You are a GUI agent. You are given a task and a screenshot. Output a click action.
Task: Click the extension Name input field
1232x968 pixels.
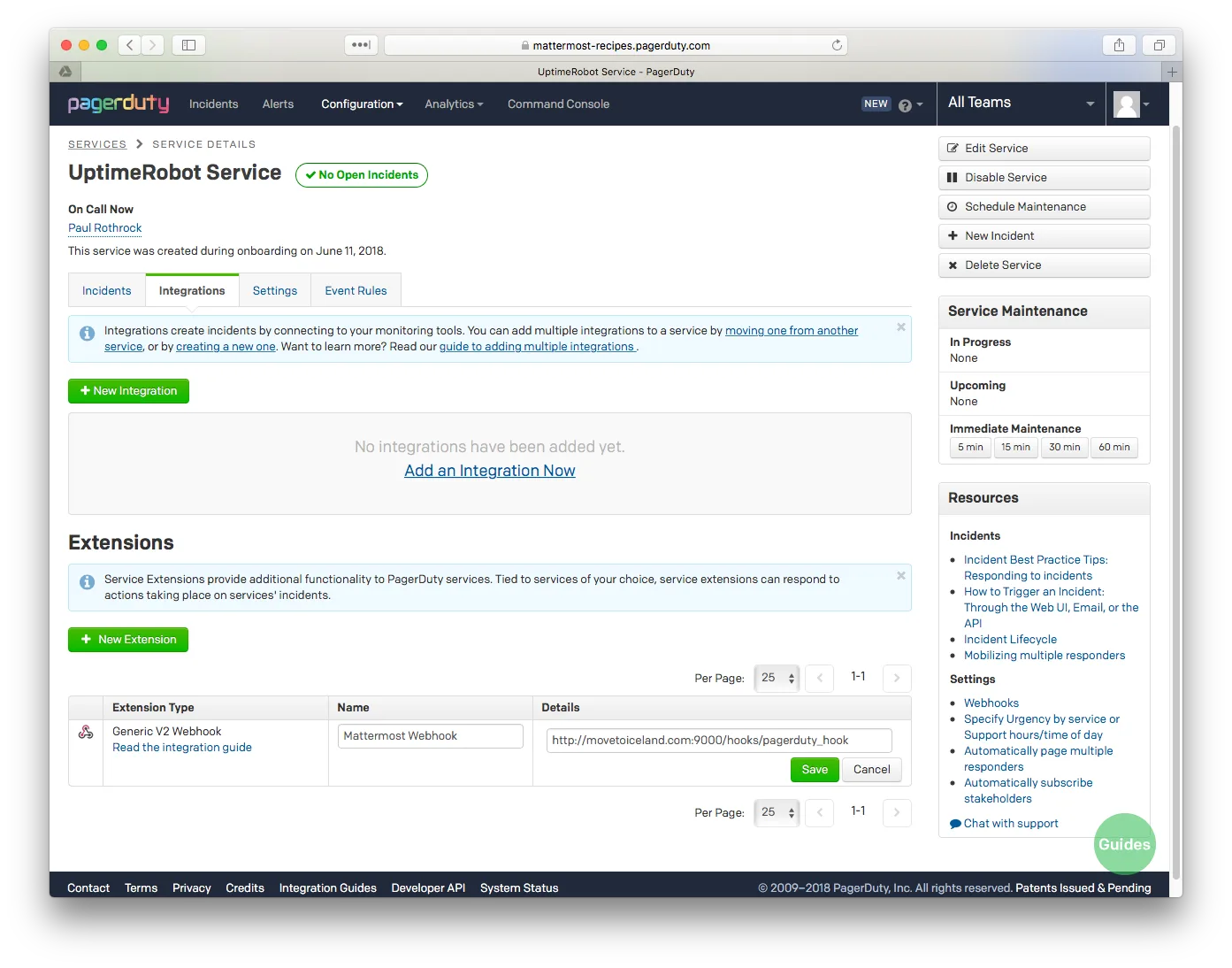tap(431, 736)
